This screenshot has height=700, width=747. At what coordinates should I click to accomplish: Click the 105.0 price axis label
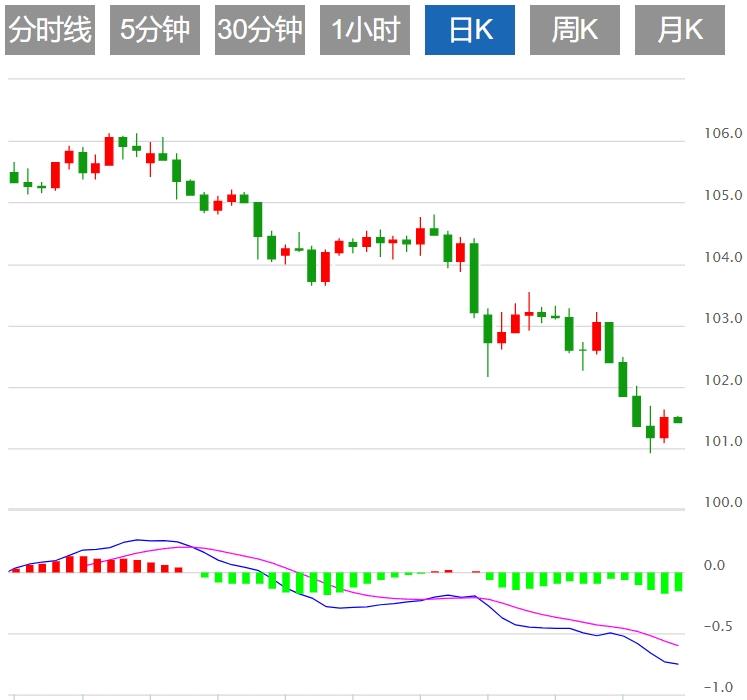pyautogui.click(x=723, y=196)
